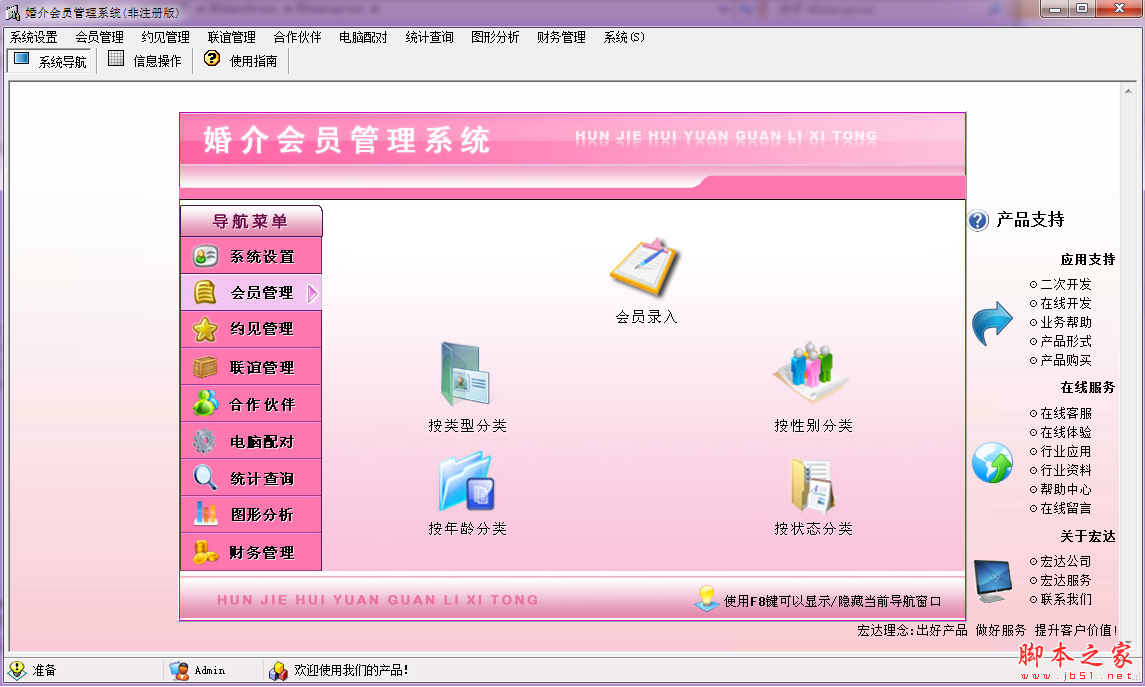
Task: Click the 产品支持 question mark icon
Action: point(979,220)
